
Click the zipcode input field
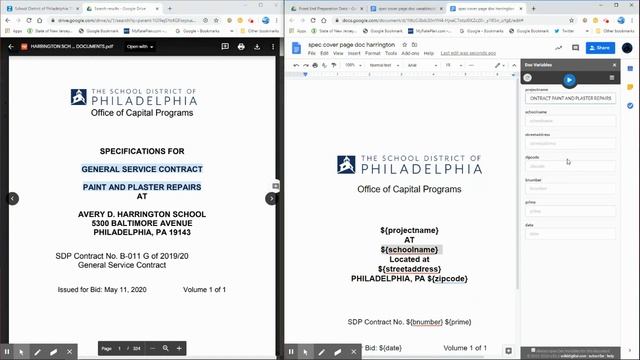(x=570, y=166)
